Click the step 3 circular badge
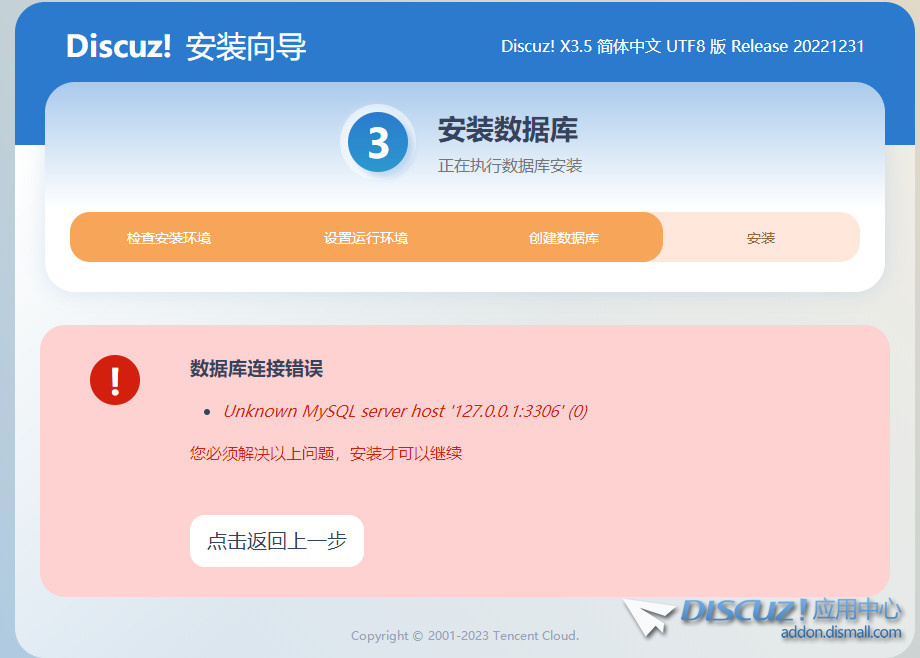This screenshot has height=658, width=920. (378, 142)
